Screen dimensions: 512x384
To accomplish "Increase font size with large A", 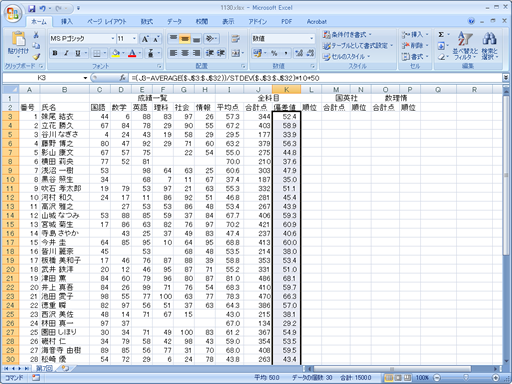I will [145, 39].
